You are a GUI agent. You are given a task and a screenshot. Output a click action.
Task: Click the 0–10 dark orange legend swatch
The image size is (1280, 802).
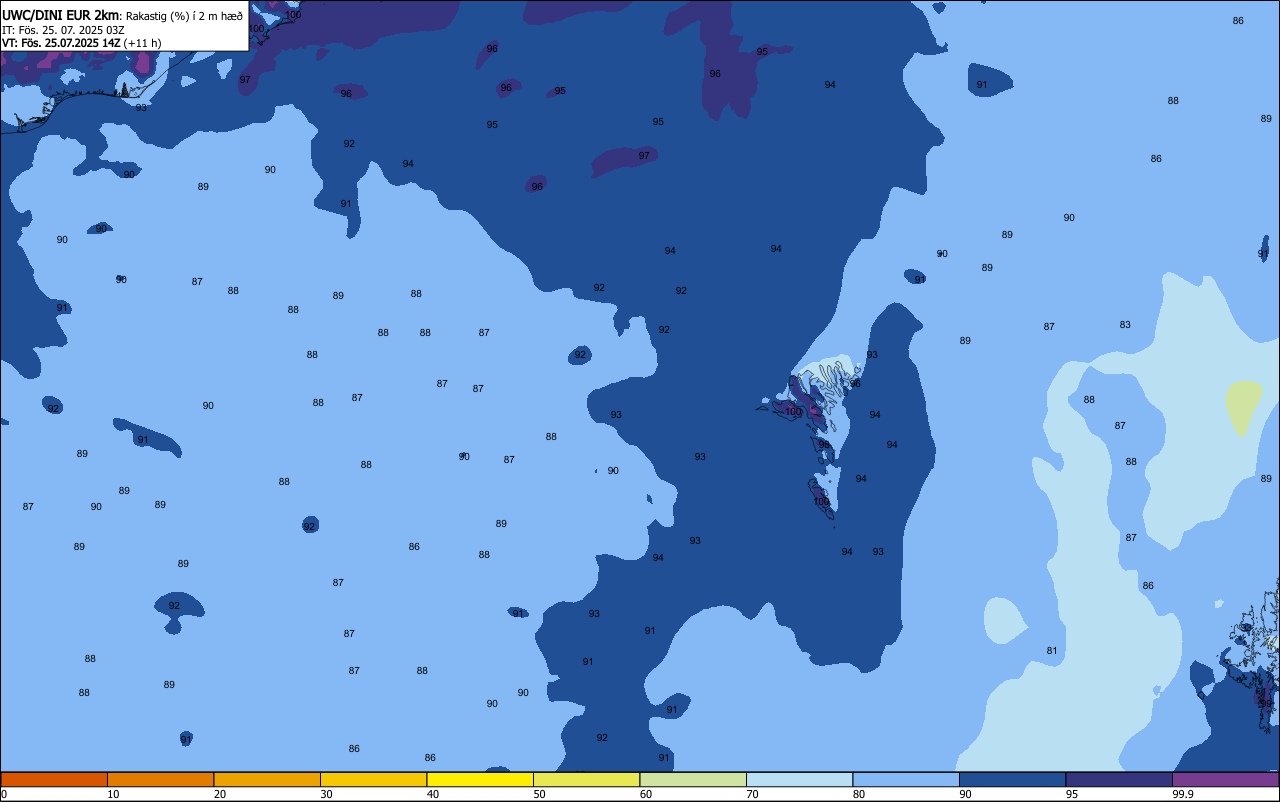click(x=54, y=779)
